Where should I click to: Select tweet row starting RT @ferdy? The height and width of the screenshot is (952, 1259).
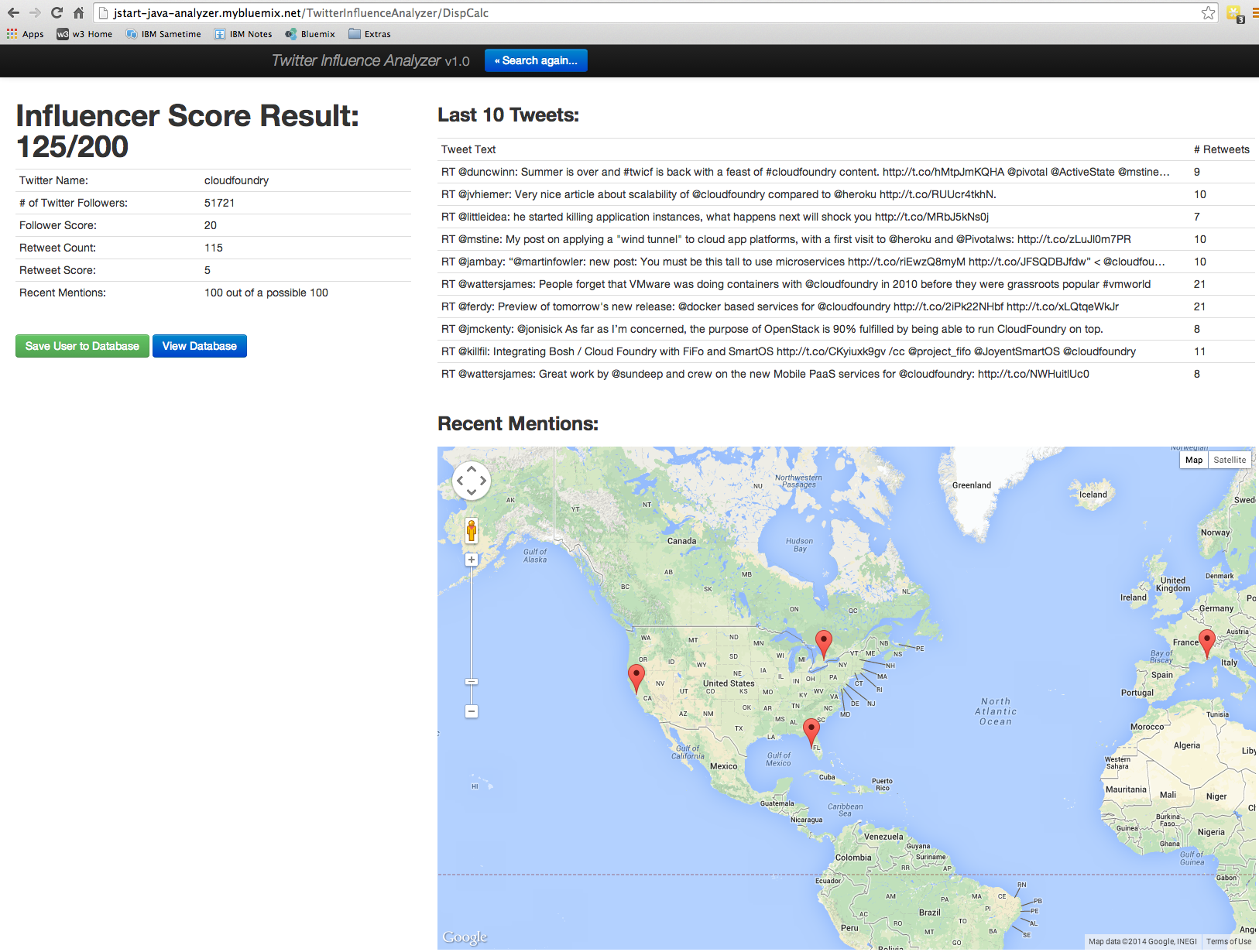tap(846, 306)
